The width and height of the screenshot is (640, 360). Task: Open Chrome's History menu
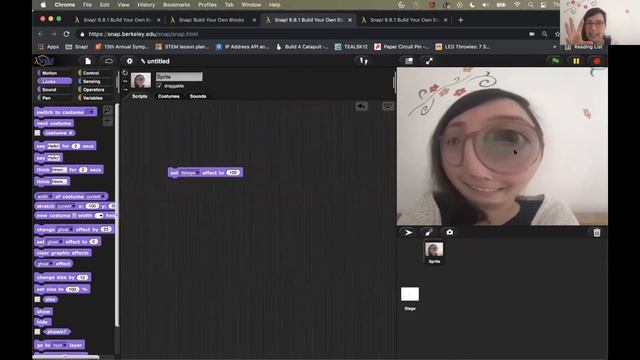[146, 5]
